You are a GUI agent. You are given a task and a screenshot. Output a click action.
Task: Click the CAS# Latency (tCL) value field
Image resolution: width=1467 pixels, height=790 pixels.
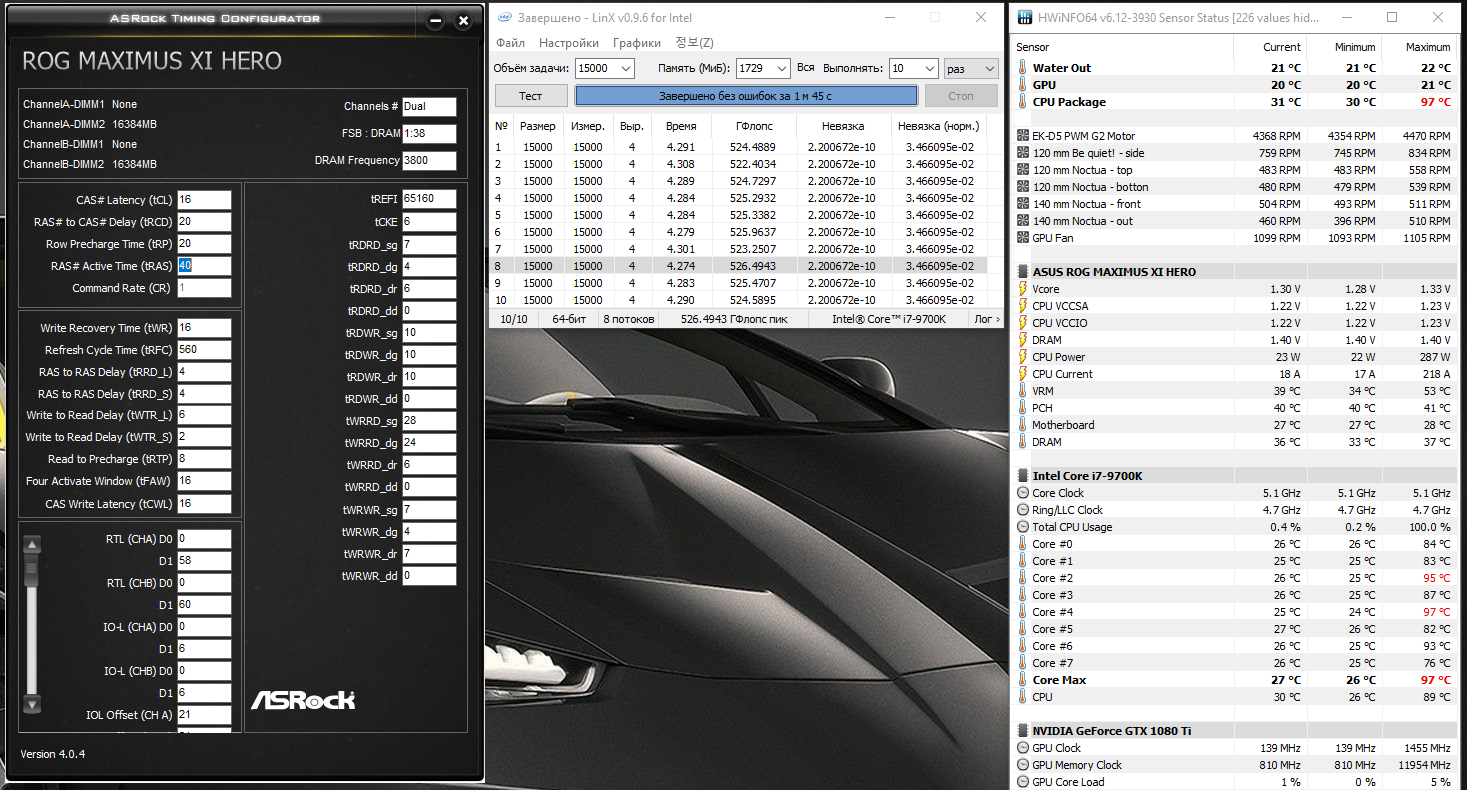pos(204,200)
